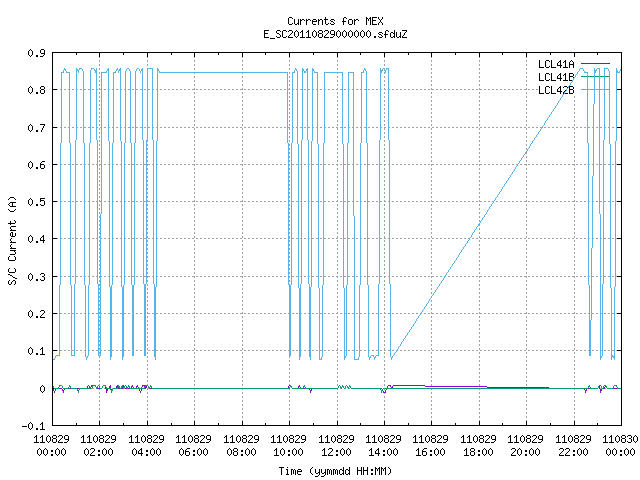Select the filename E_SC20110829000000.sfduZ subtitle

click(335, 34)
